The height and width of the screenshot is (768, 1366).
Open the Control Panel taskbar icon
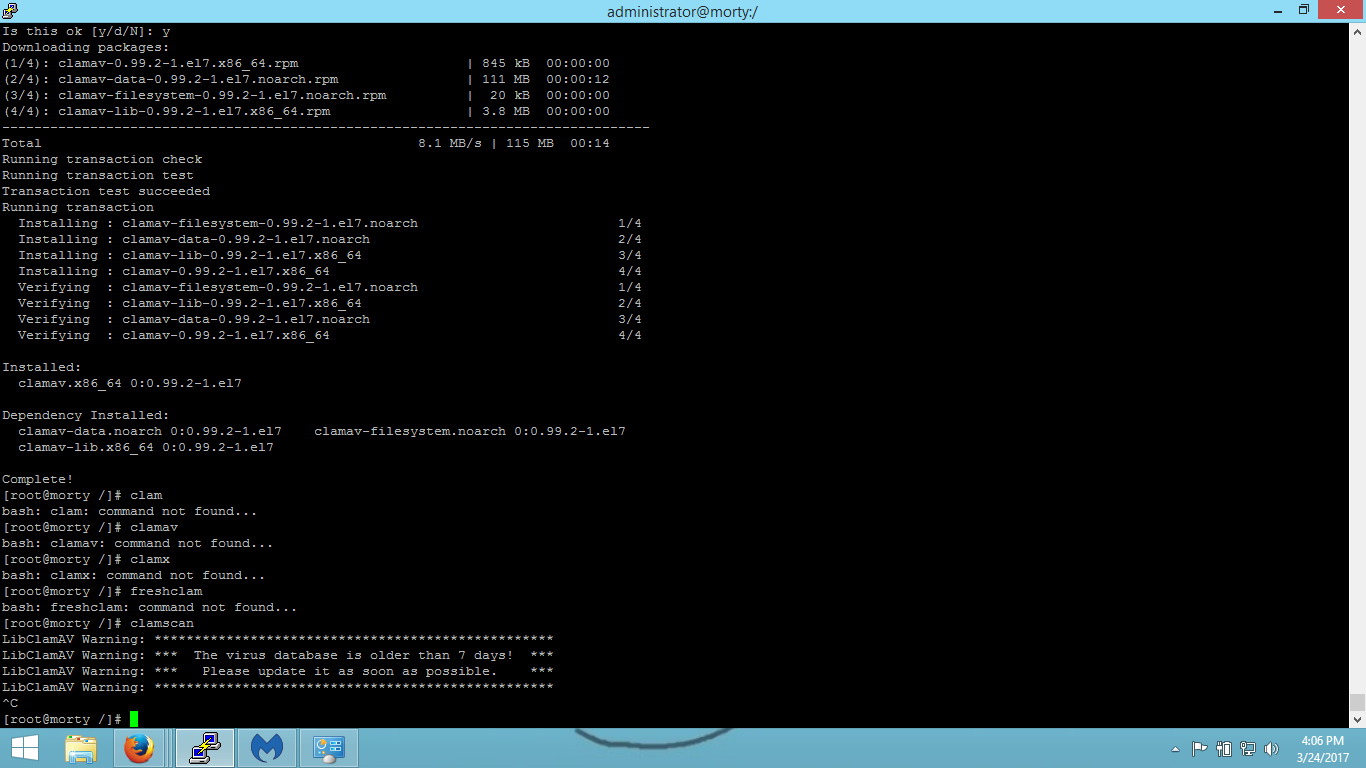point(329,748)
